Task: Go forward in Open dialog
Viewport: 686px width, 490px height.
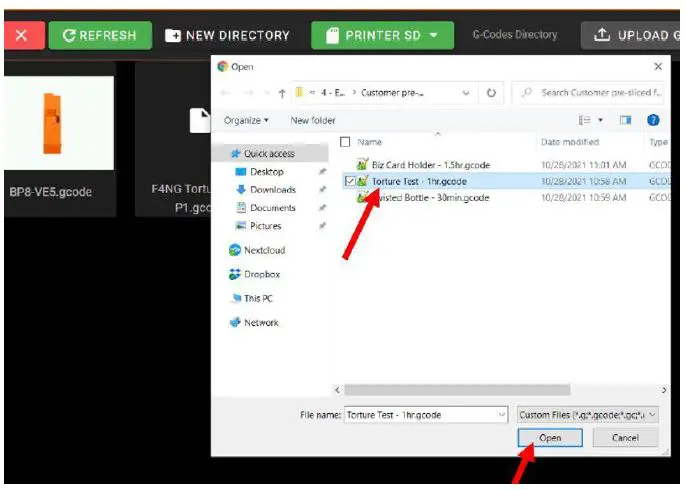Action: tap(248, 93)
